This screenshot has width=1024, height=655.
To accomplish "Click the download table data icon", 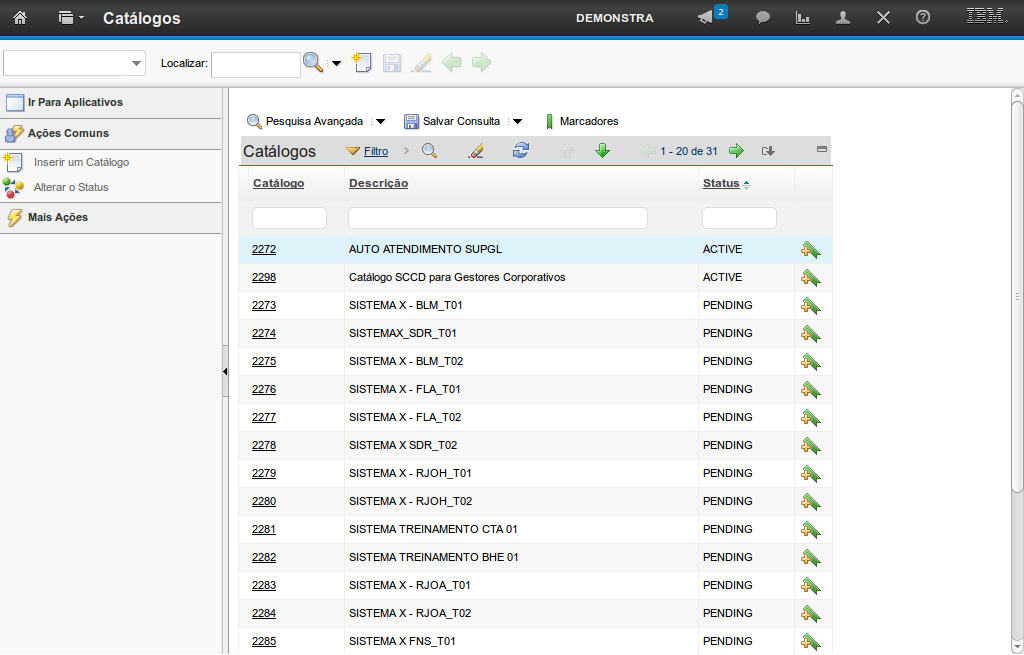I will pos(768,151).
